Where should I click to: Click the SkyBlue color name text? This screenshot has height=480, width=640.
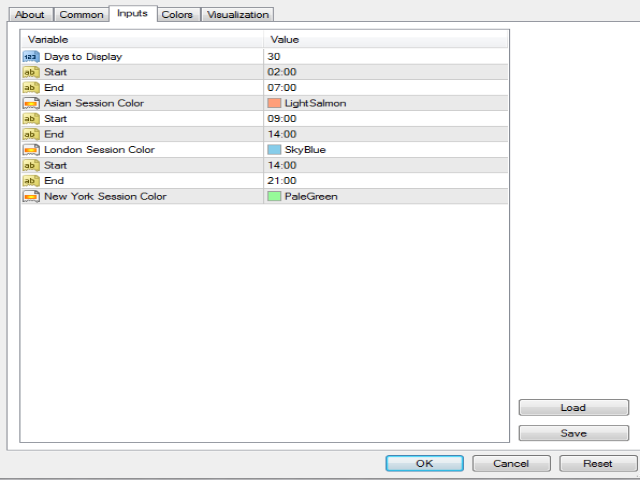click(x=305, y=150)
